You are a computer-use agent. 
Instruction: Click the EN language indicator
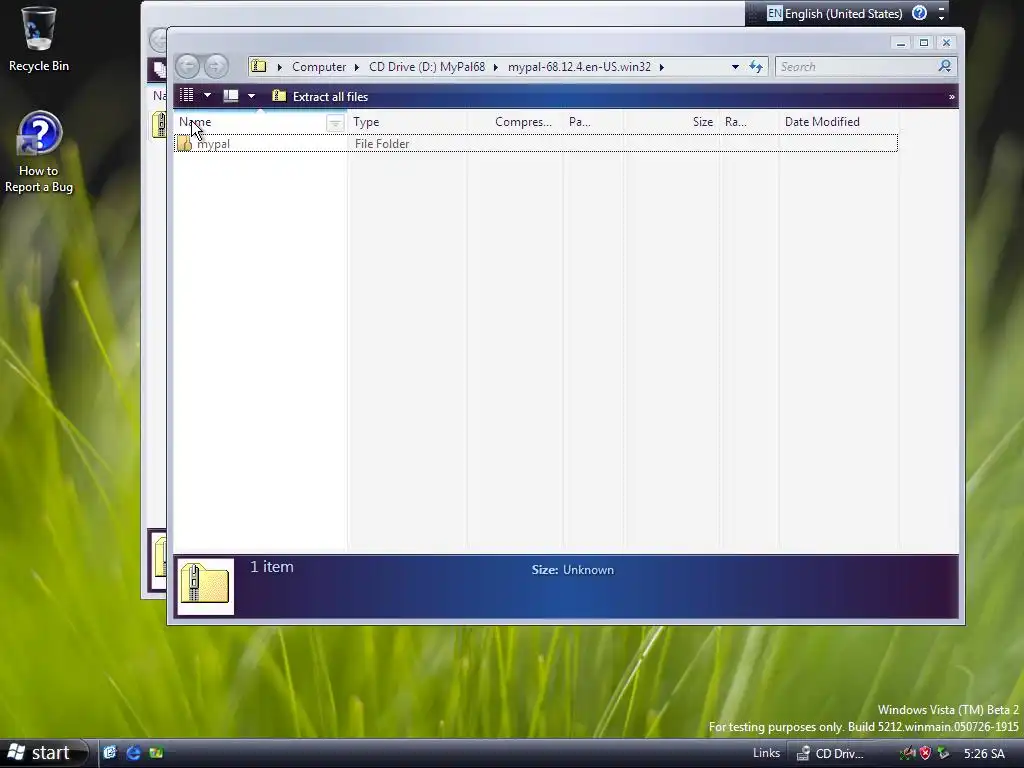point(775,13)
